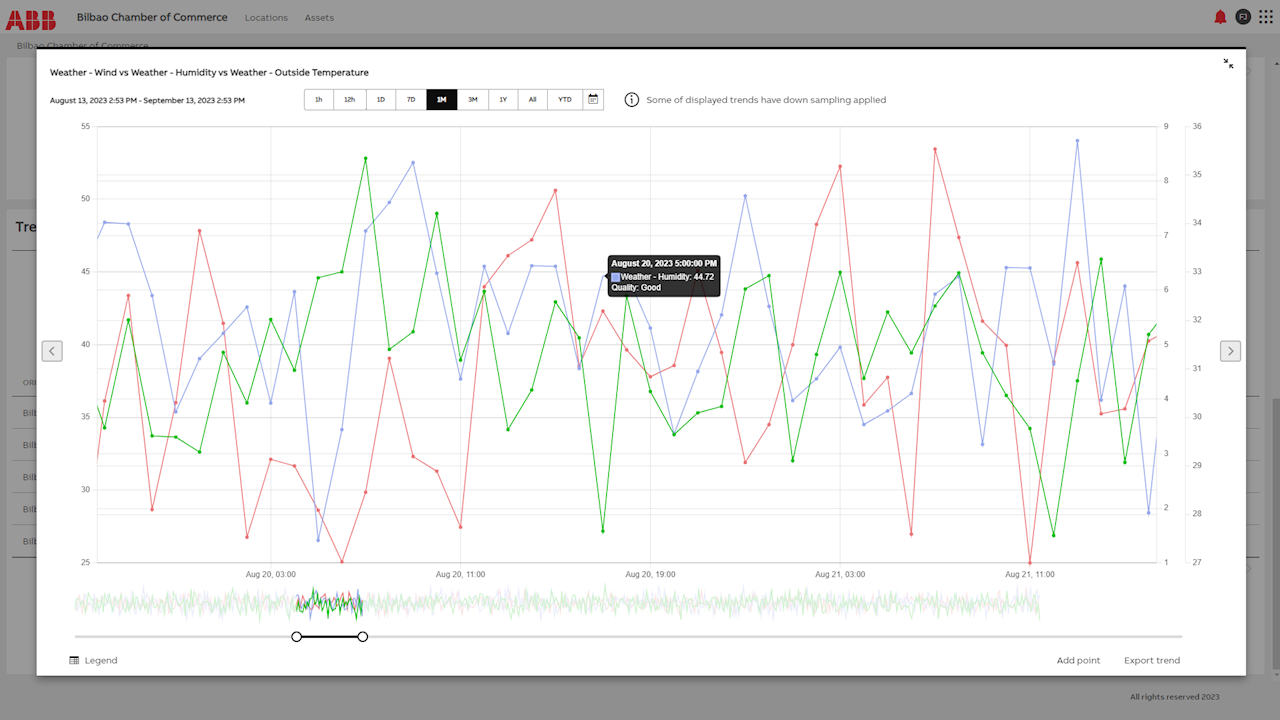Pan chart left with previous arrow

point(52,351)
